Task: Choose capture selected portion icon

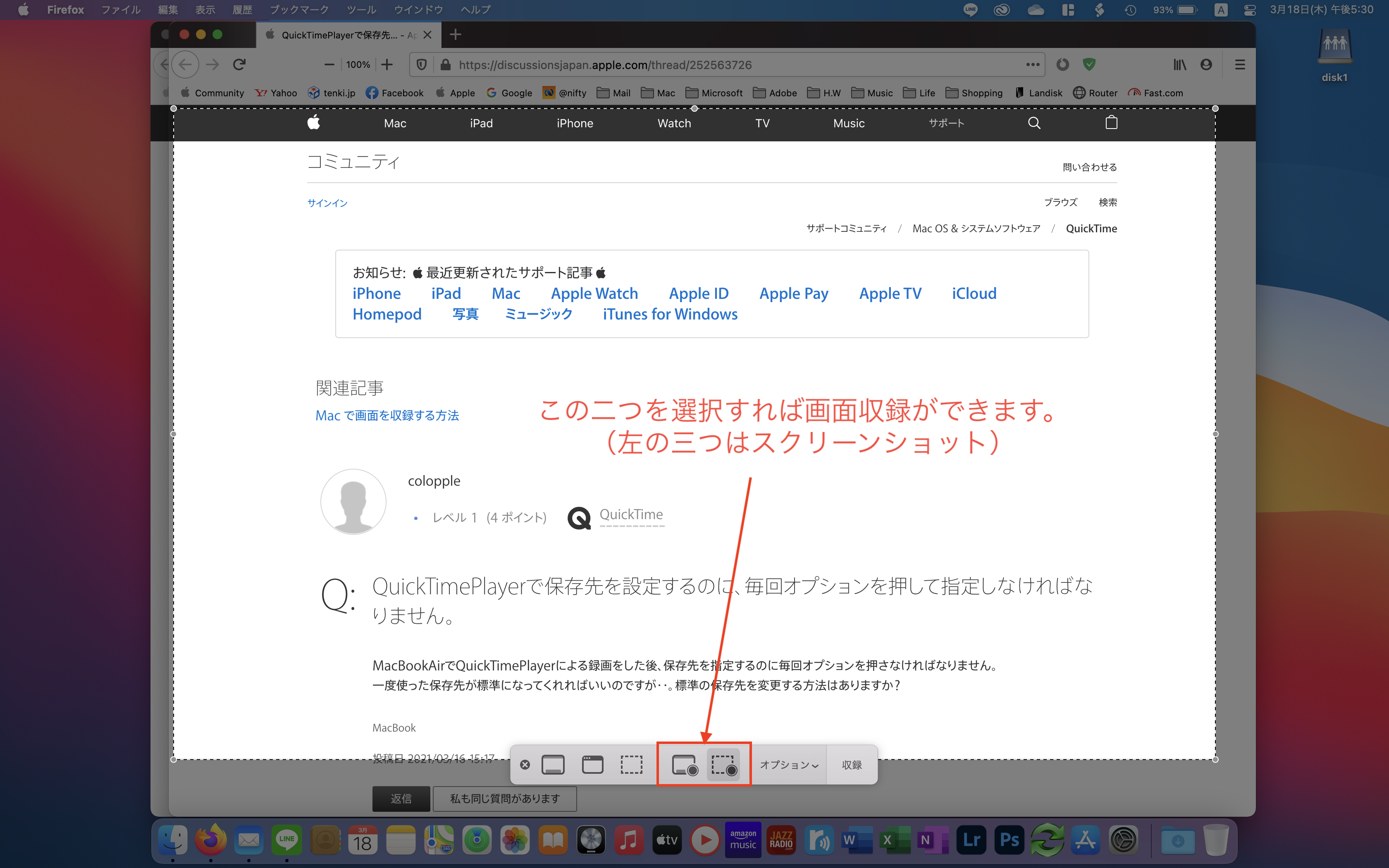Action: [631, 765]
